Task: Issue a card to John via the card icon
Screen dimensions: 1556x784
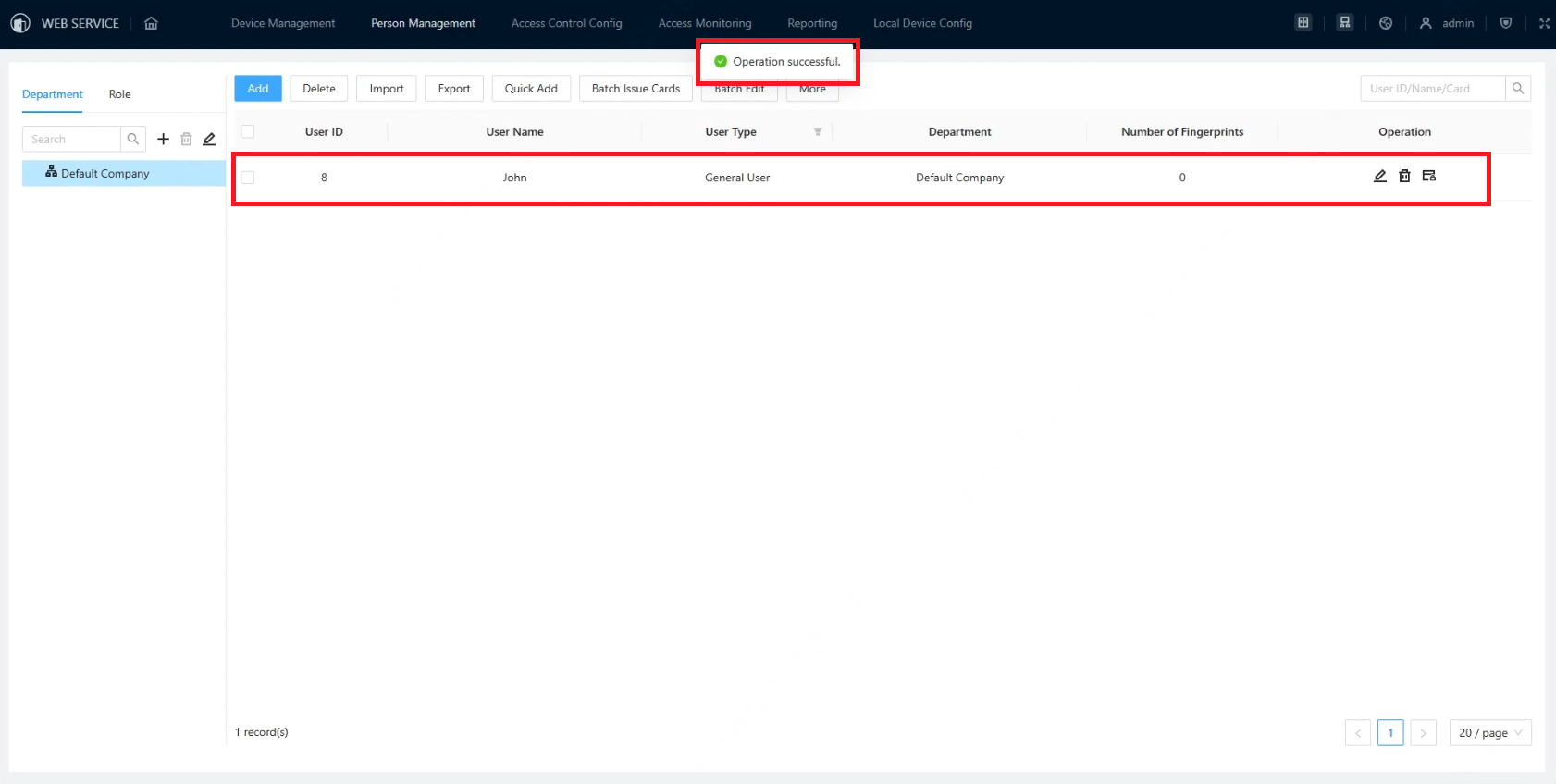Action: pos(1429,176)
